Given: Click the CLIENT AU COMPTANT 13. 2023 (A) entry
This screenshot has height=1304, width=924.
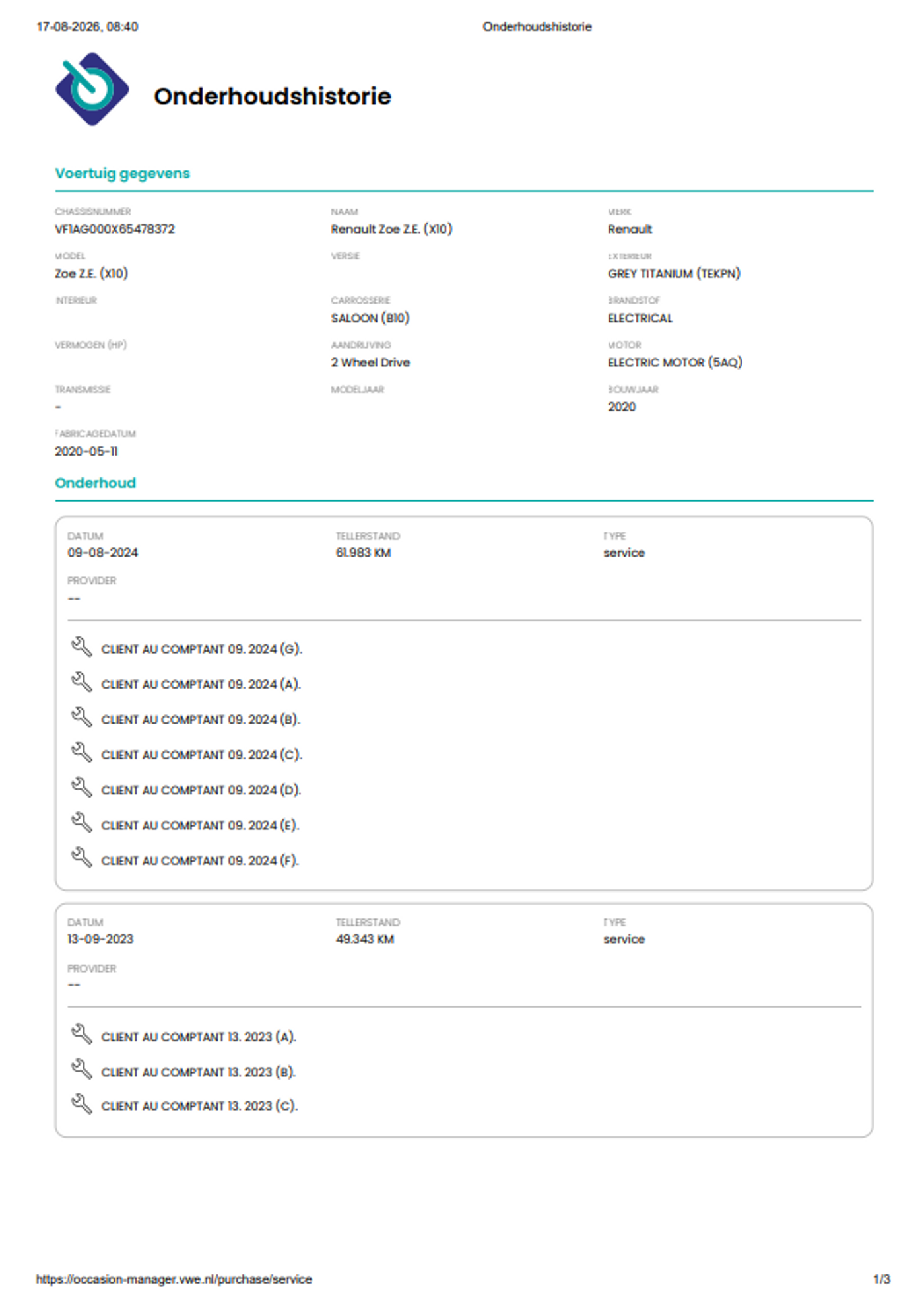Looking at the screenshot, I should [x=199, y=1037].
